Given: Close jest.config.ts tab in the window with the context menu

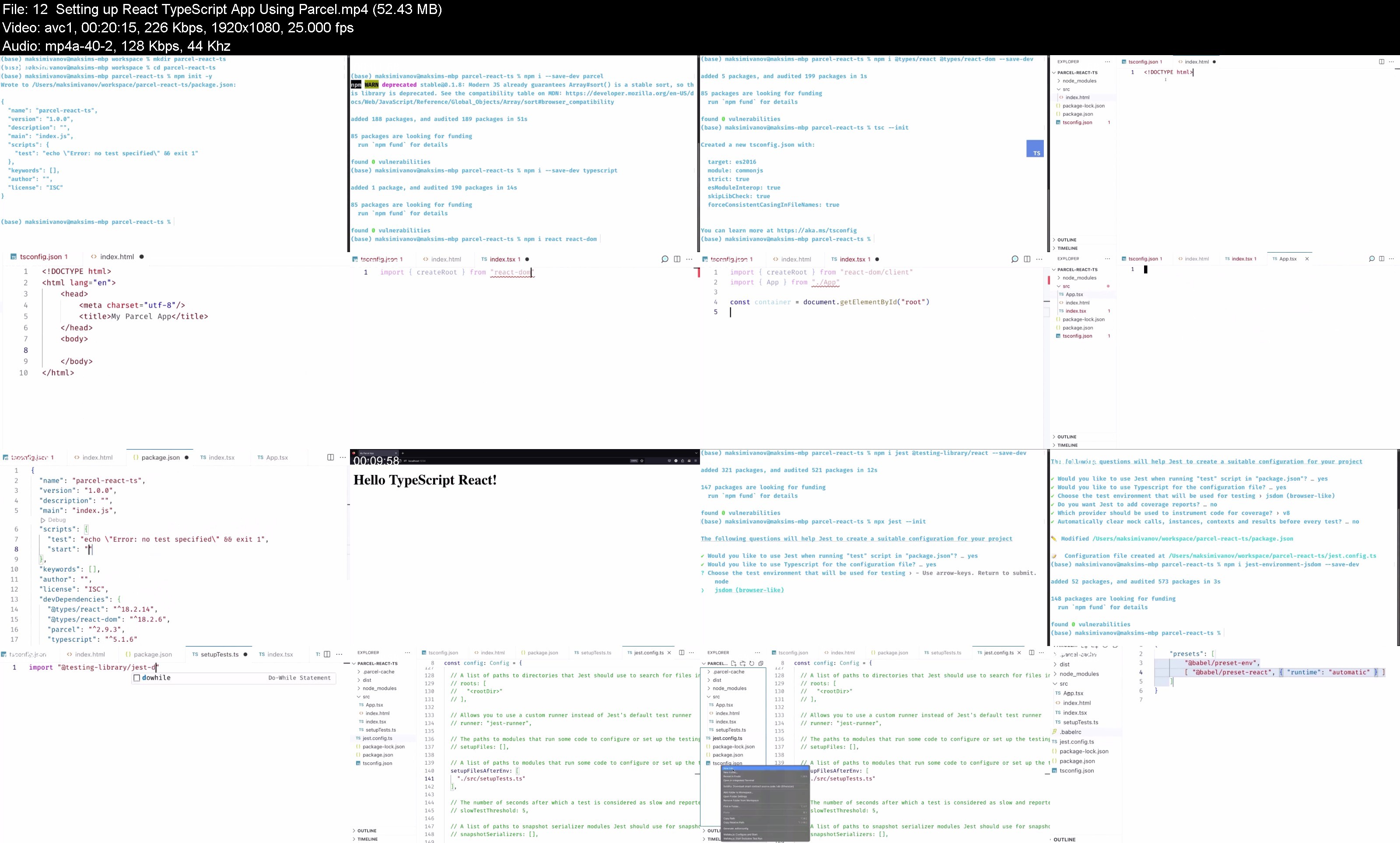Looking at the screenshot, I should tap(1019, 653).
